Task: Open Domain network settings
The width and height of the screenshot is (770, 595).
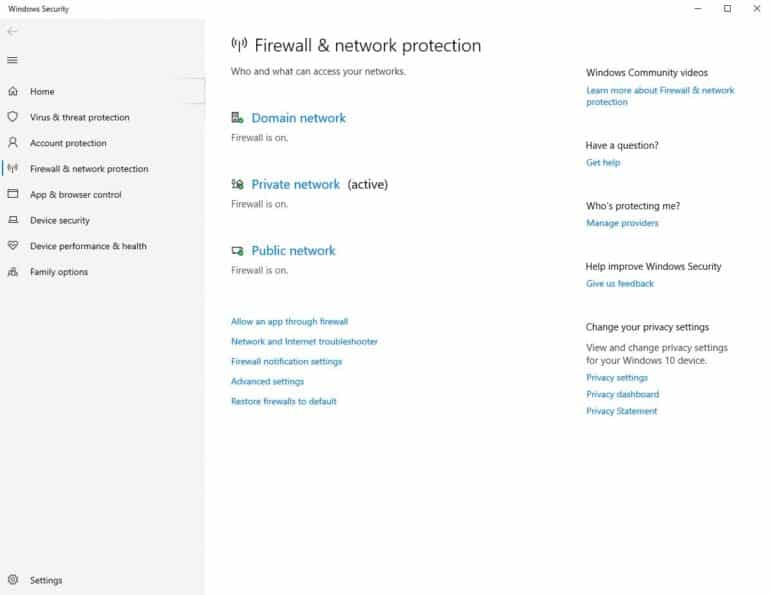Action: [298, 118]
